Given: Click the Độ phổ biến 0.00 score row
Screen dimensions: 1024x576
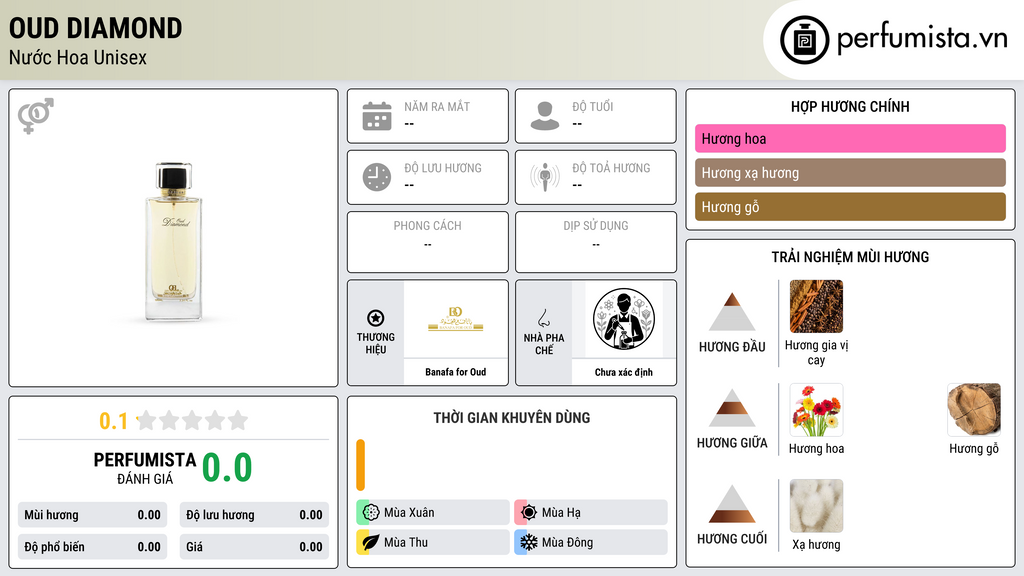Looking at the screenshot, I should tap(93, 547).
